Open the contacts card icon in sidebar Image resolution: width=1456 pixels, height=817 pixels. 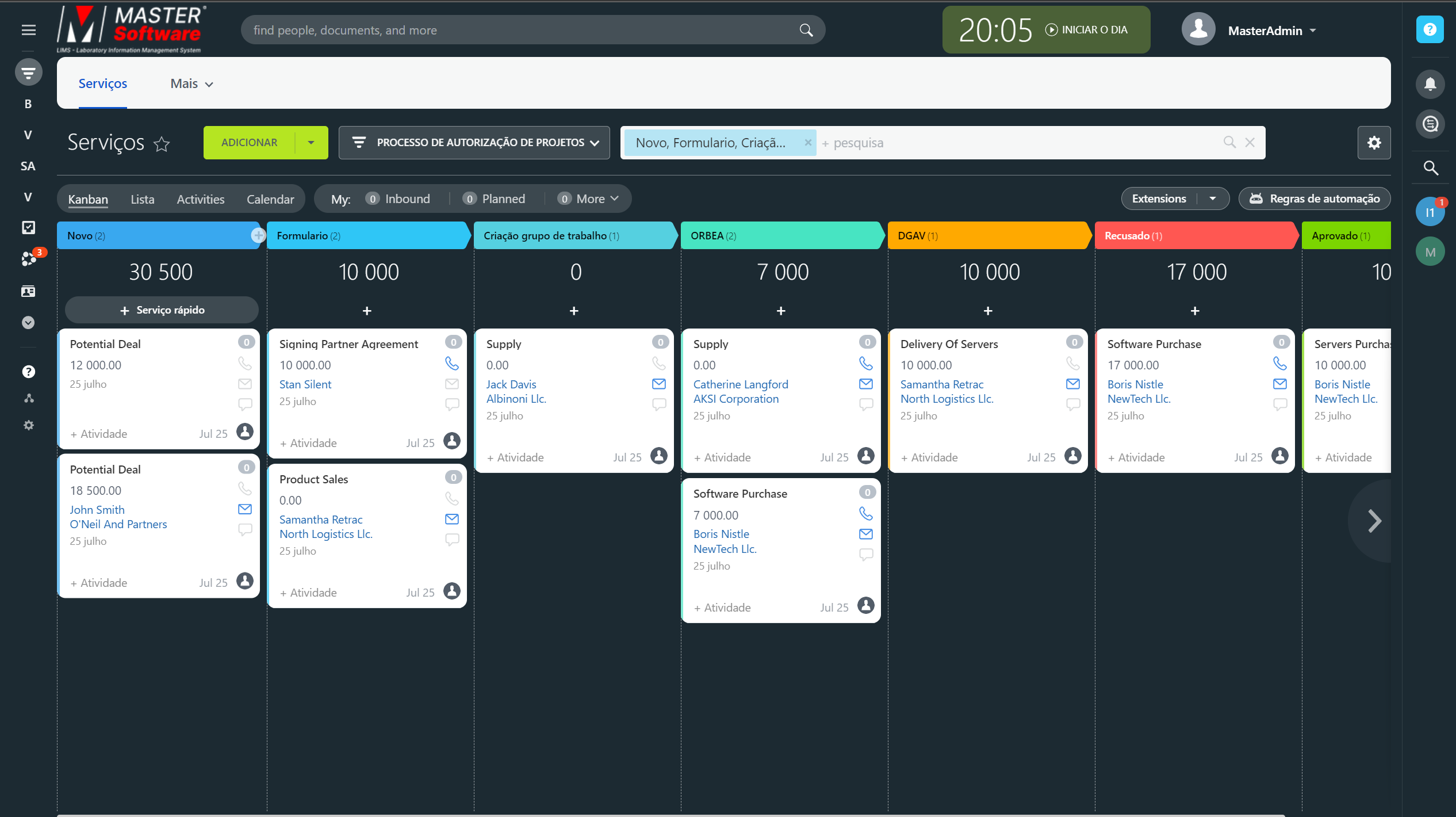coord(28,291)
